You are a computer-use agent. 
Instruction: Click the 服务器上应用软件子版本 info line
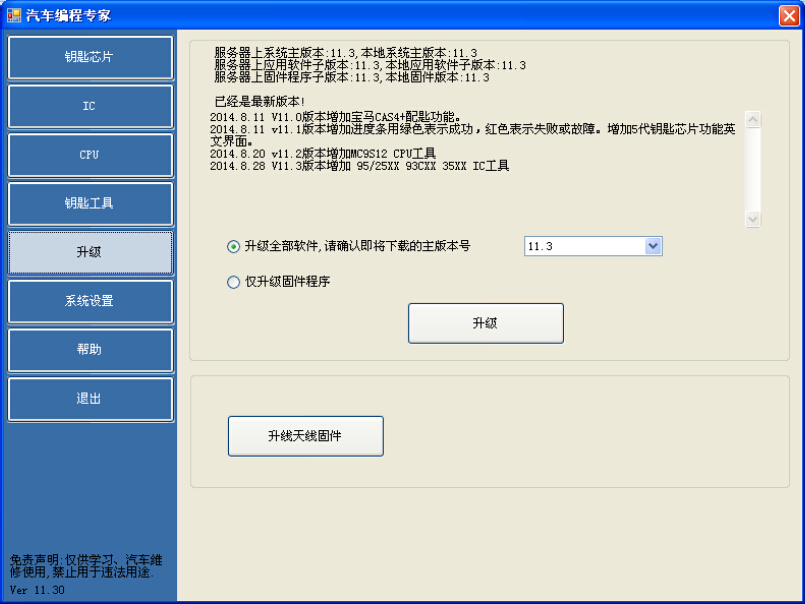click(x=370, y=65)
